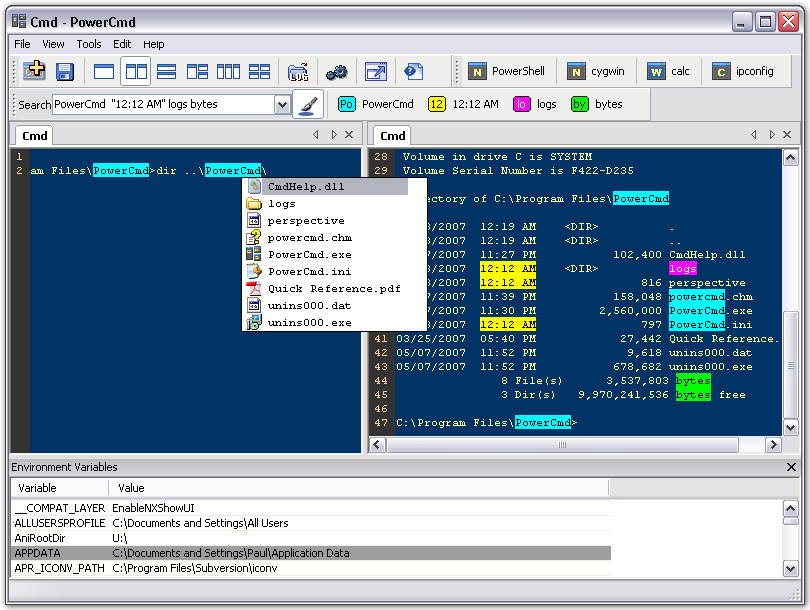Run ipconfig from the quick launch bar
The height and width of the screenshot is (610, 810).
[x=745, y=71]
